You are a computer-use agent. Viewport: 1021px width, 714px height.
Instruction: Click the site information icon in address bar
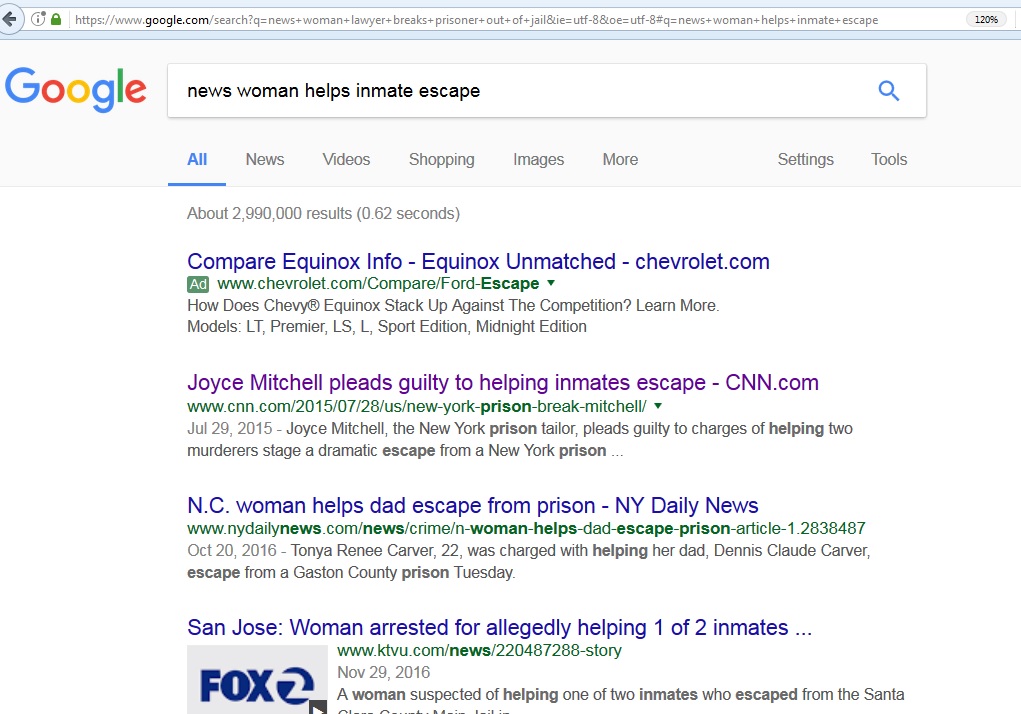[x=38, y=19]
